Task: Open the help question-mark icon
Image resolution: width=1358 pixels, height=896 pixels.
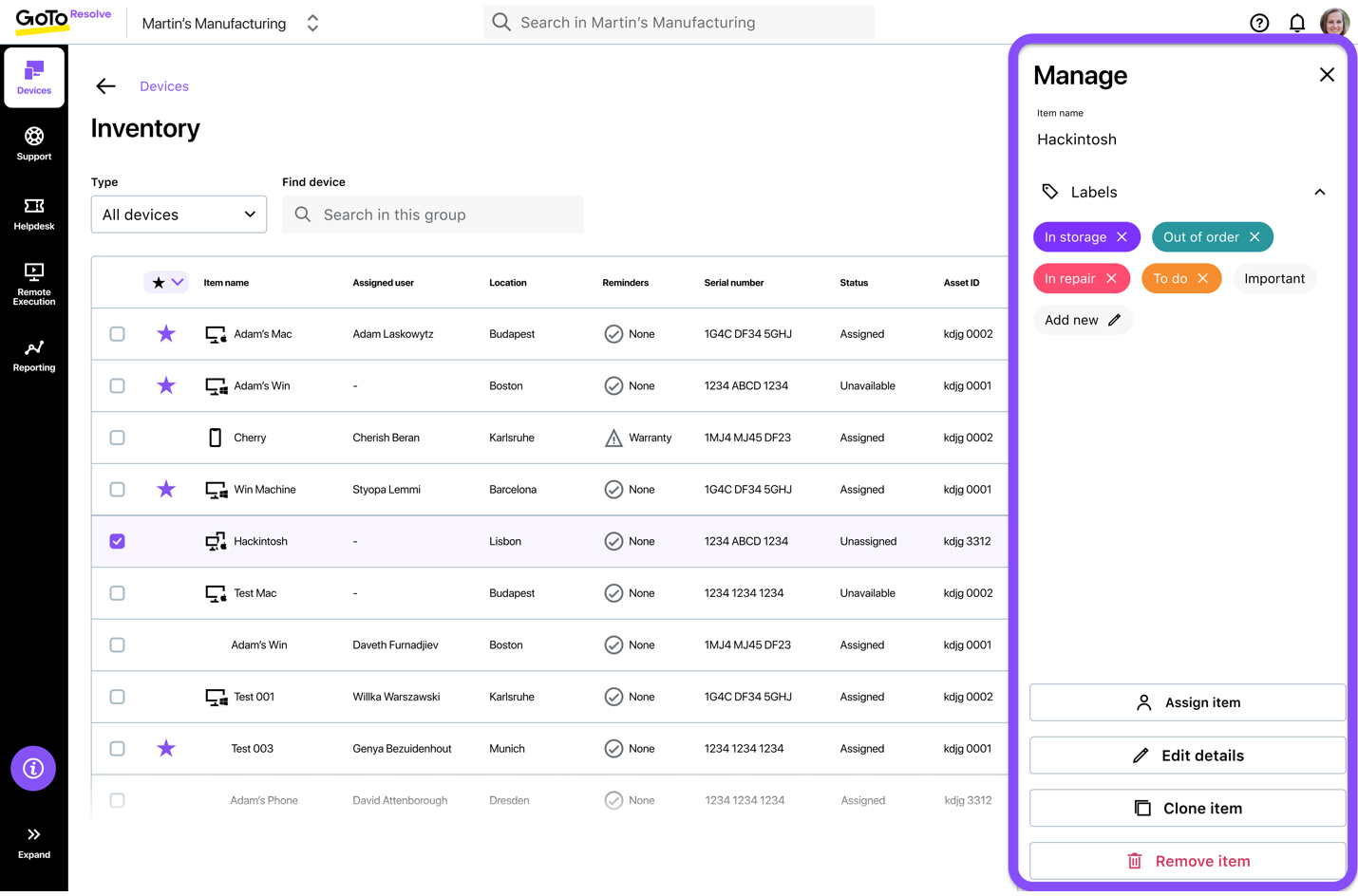Action: pos(1259,22)
